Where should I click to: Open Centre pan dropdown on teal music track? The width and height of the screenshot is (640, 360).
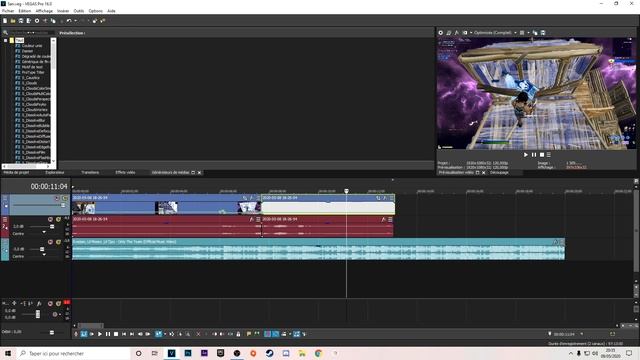(x=44, y=255)
